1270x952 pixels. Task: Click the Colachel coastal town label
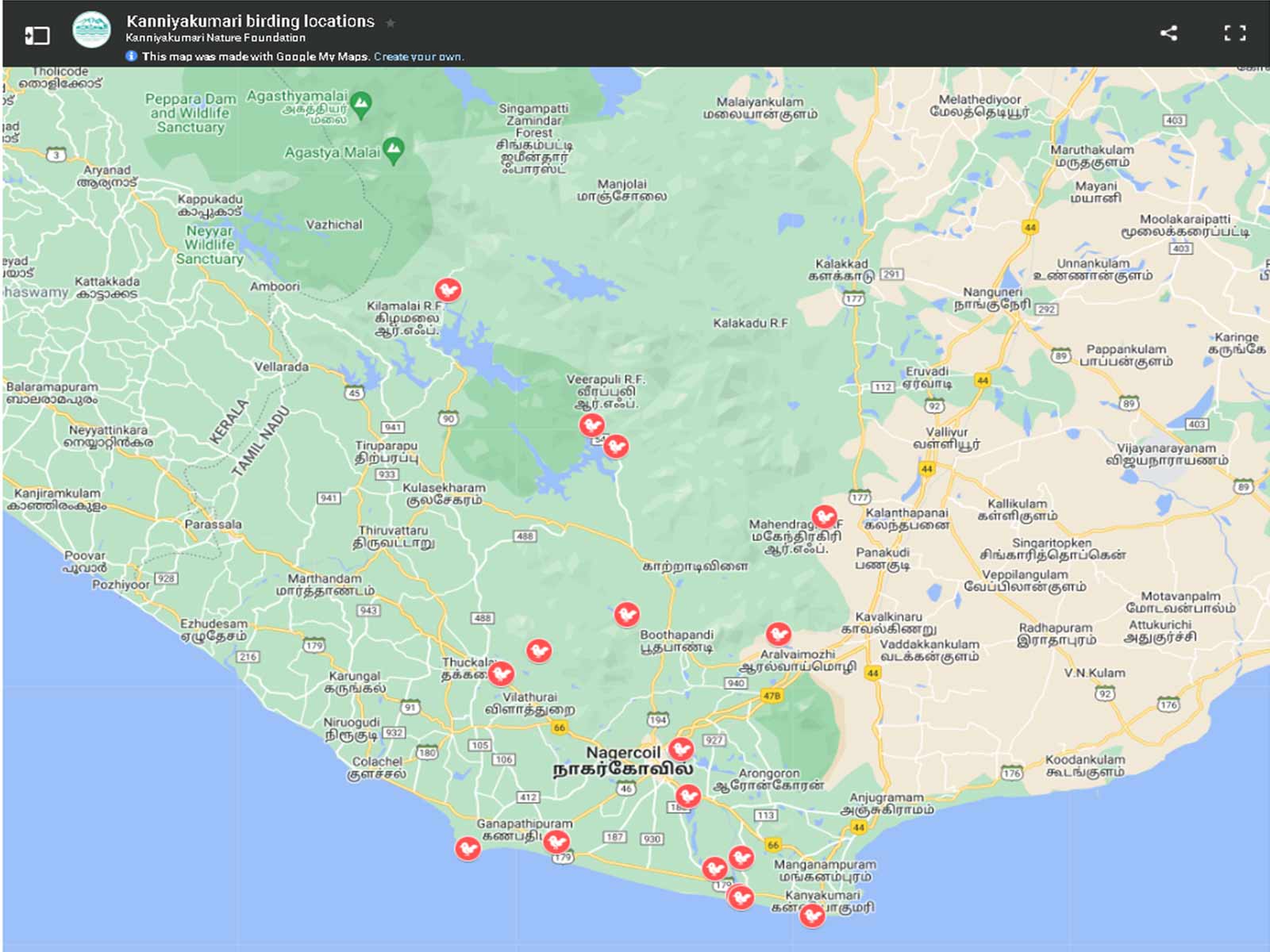tap(377, 767)
